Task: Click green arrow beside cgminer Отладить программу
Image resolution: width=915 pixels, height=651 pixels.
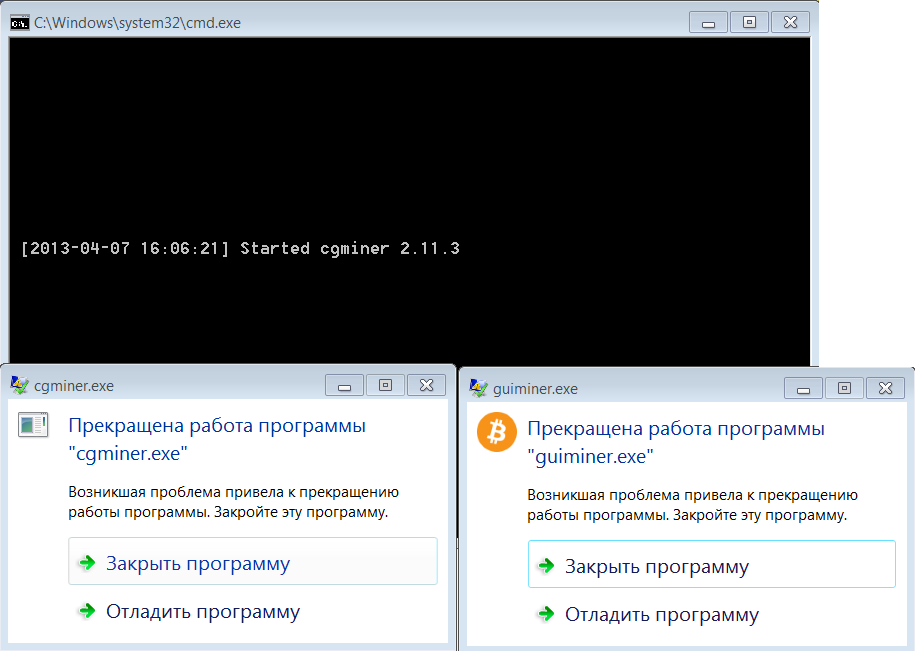Action: [x=88, y=611]
